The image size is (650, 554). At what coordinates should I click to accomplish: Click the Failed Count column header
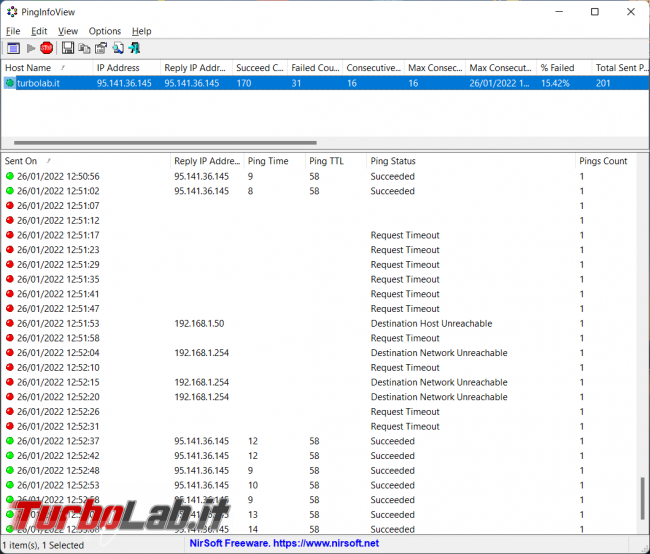[x=315, y=68]
